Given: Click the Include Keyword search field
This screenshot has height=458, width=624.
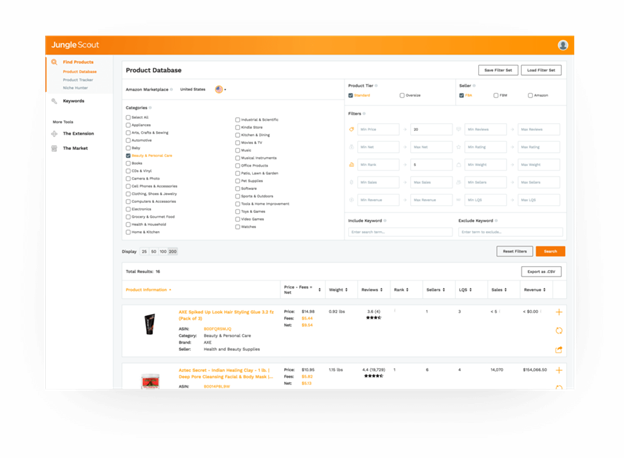Looking at the screenshot, I should pos(400,232).
